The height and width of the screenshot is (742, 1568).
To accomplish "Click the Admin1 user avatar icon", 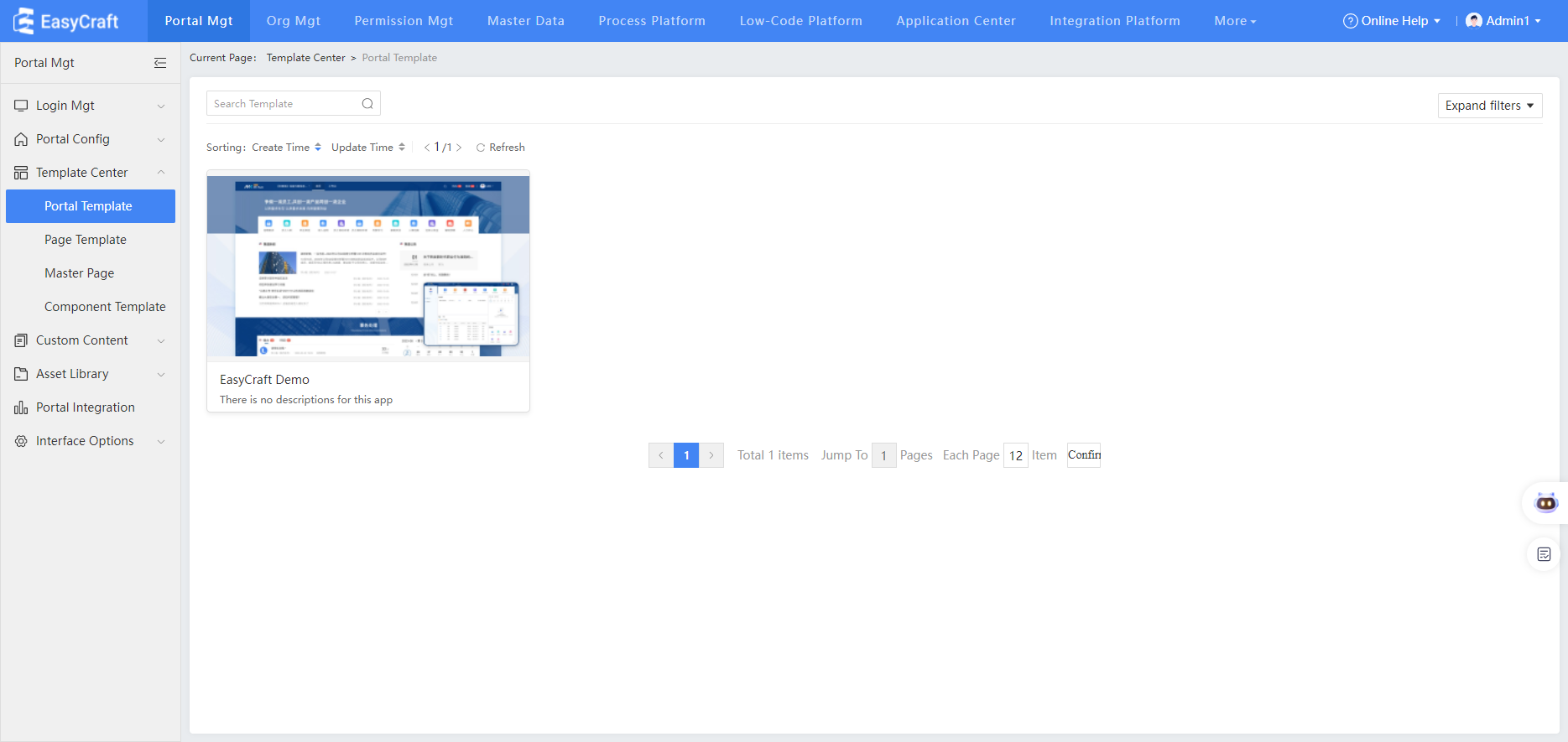I will (x=1473, y=21).
